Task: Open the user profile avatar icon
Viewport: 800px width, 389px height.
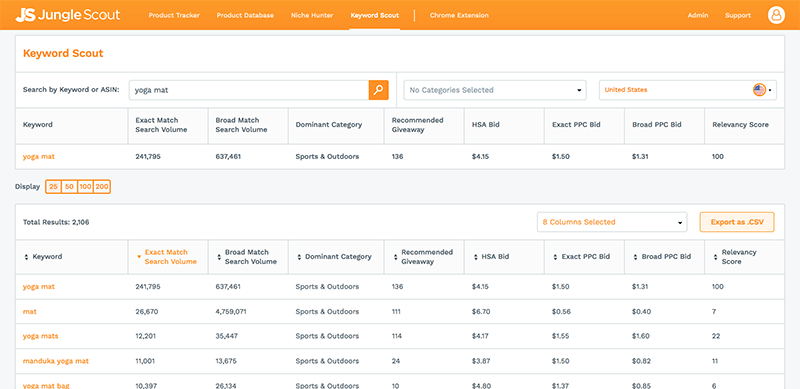Action: [776, 15]
